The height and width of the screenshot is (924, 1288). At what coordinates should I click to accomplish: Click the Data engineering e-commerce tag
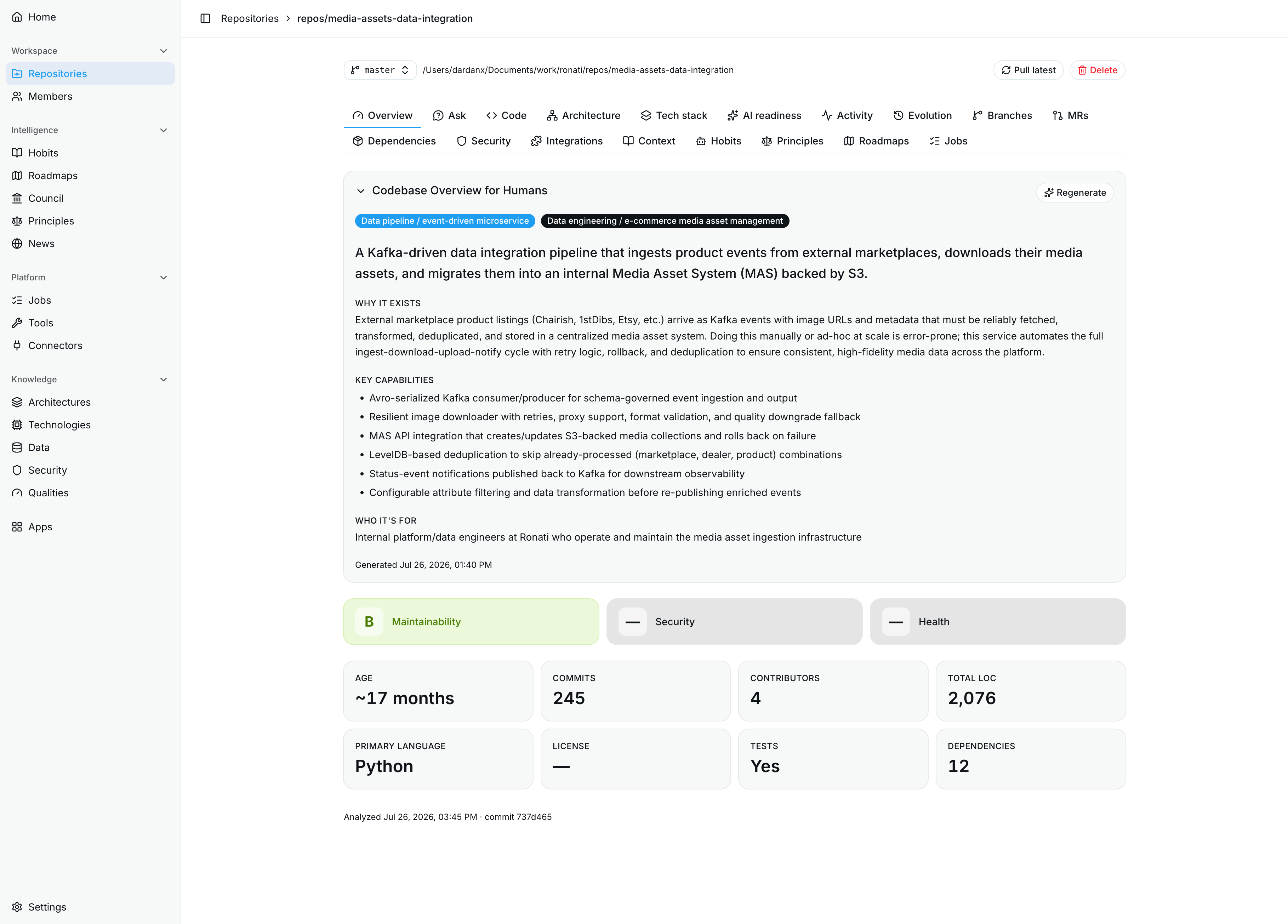pos(665,221)
